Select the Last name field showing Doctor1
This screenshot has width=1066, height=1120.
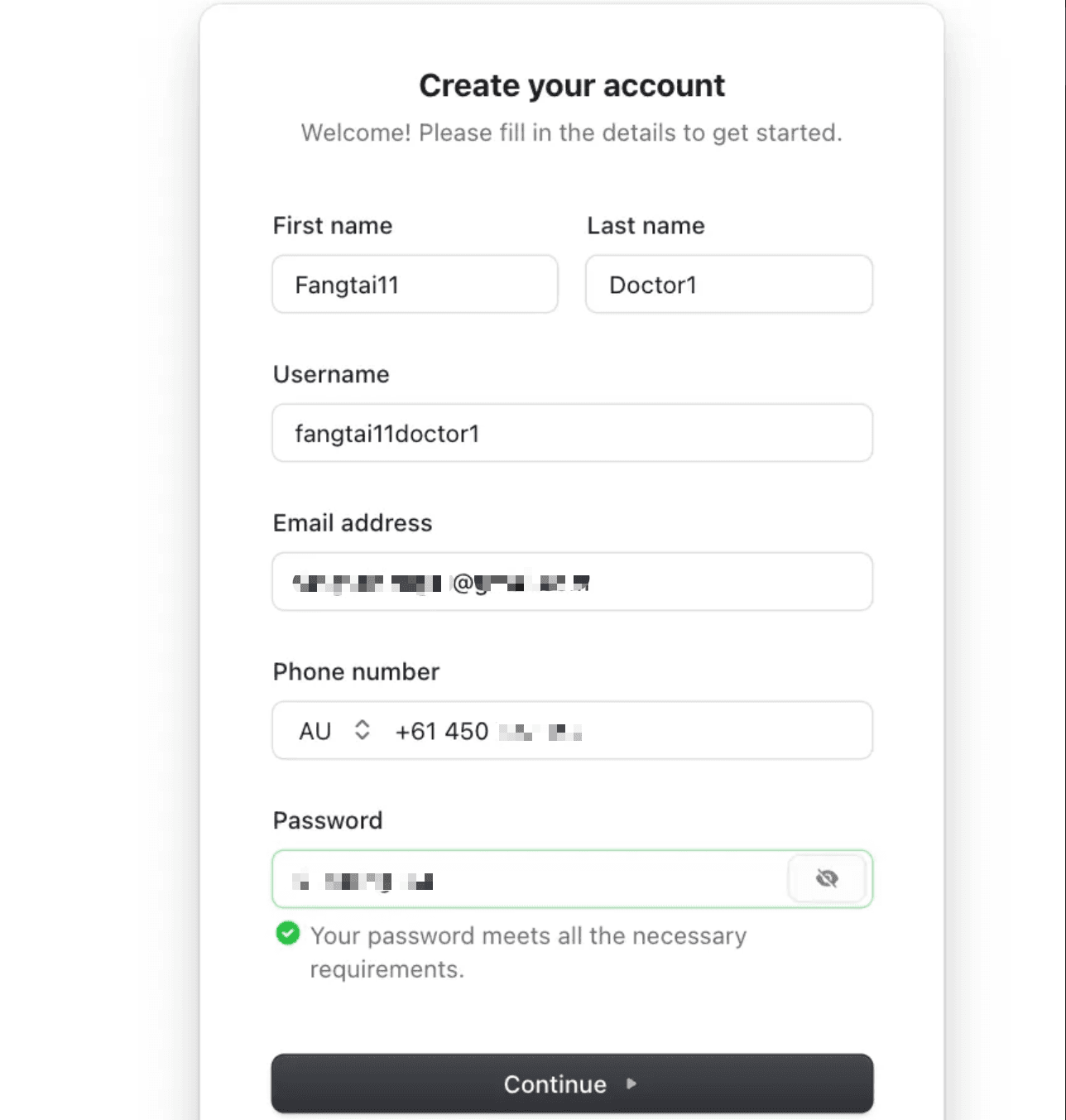728,285
